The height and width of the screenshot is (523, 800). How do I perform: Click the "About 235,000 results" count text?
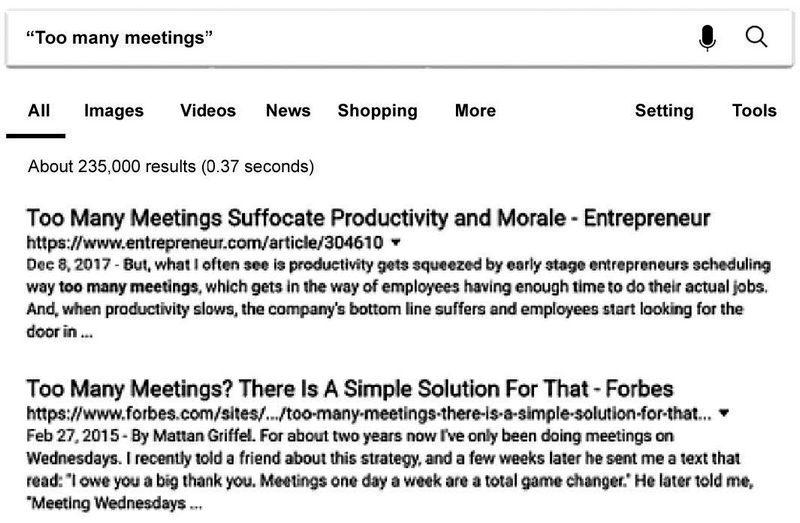(171, 165)
